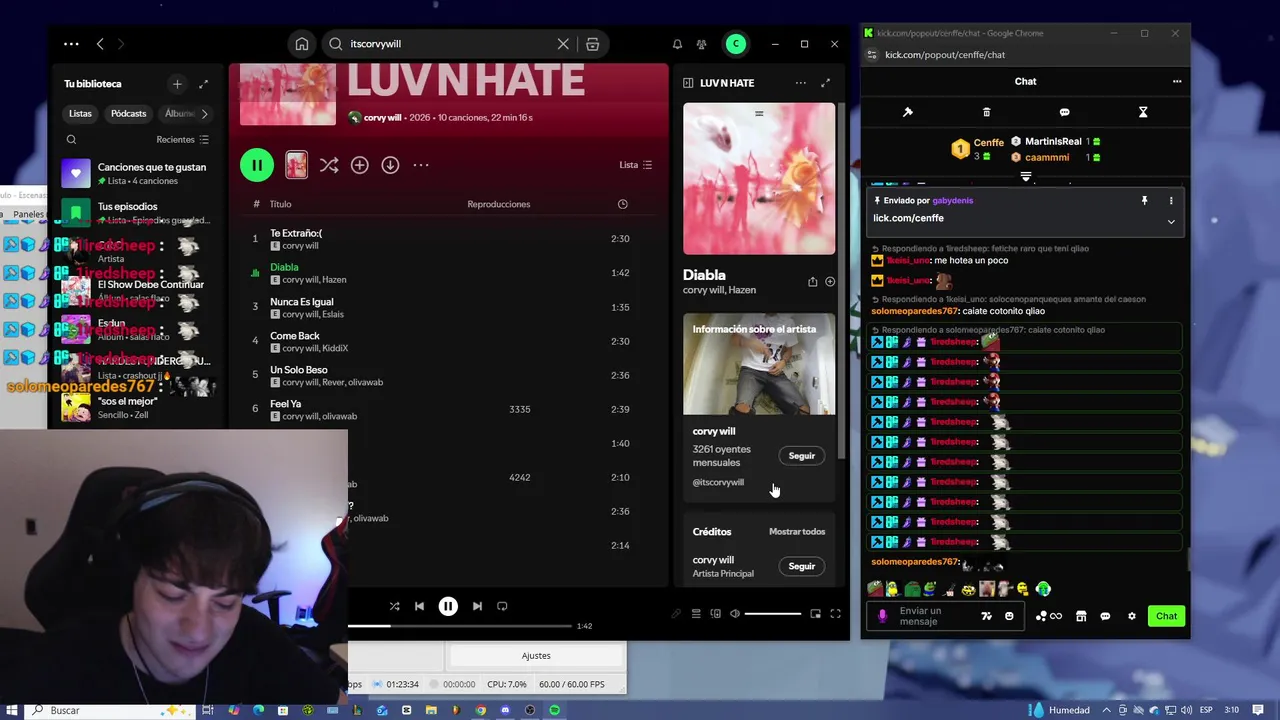Open the moderator hammer tool in Kick chat
This screenshot has width=1280, height=720.
click(x=908, y=112)
